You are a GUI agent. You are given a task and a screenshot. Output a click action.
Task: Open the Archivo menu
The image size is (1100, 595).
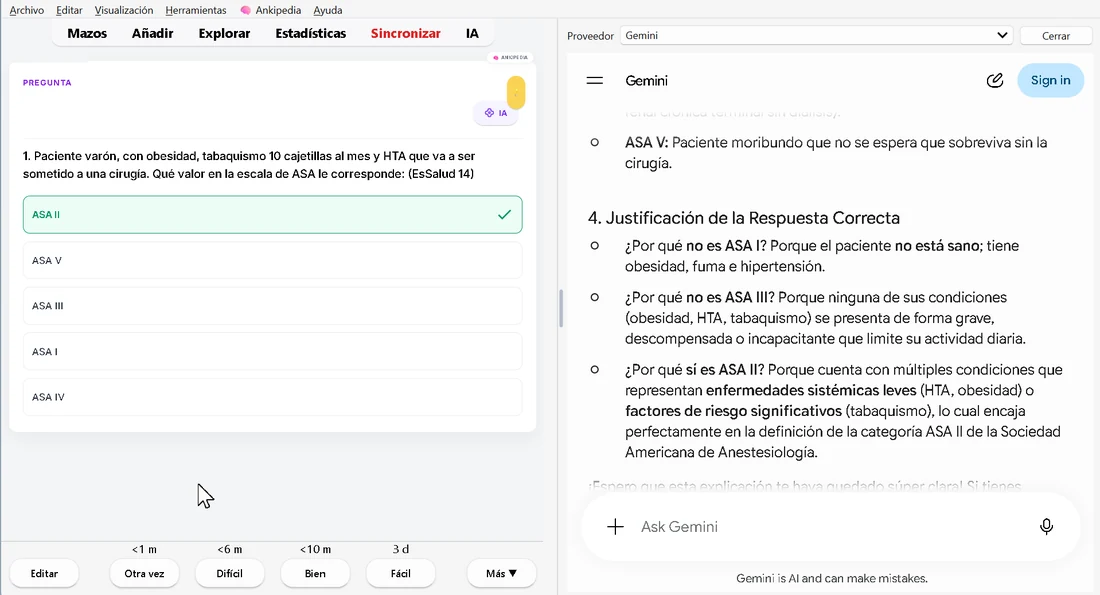click(x=27, y=11)
